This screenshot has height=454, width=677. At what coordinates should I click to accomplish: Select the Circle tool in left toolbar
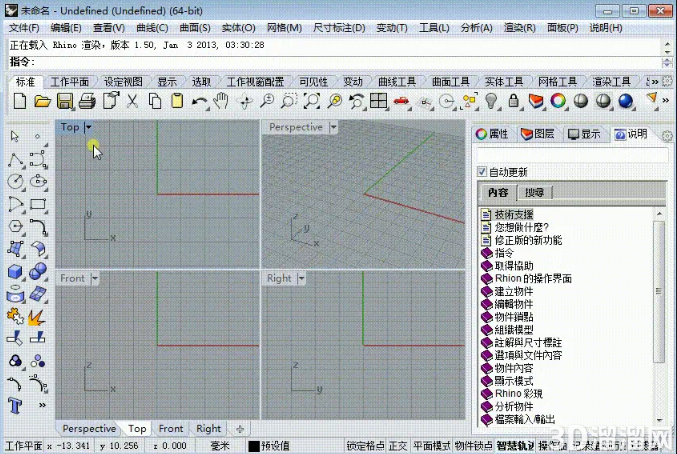coord(16,181)
